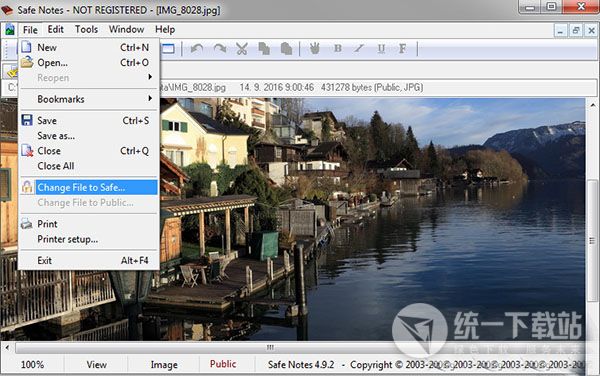
Task: Toggle Bold formatting button
Action: tap(338, 49)
